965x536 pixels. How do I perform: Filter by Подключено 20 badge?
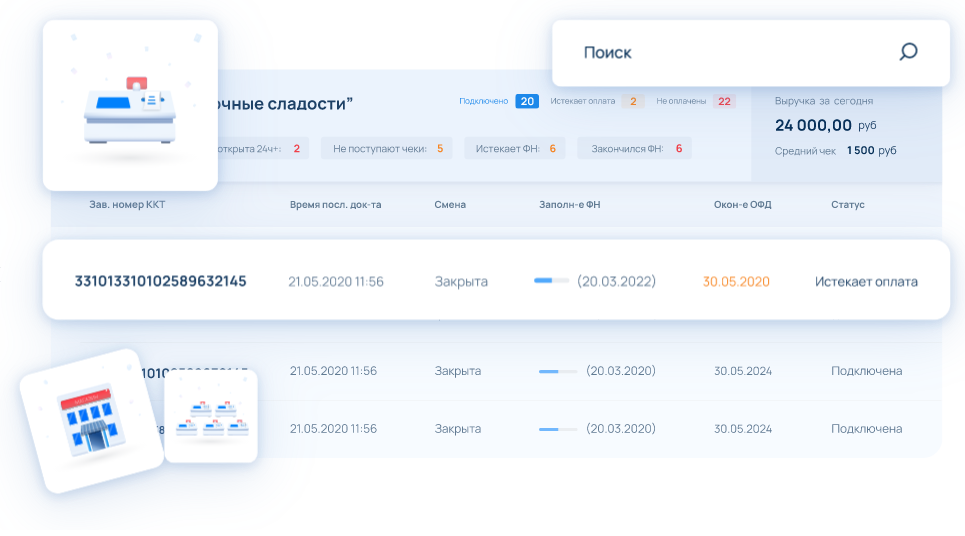tap(499, 101)
